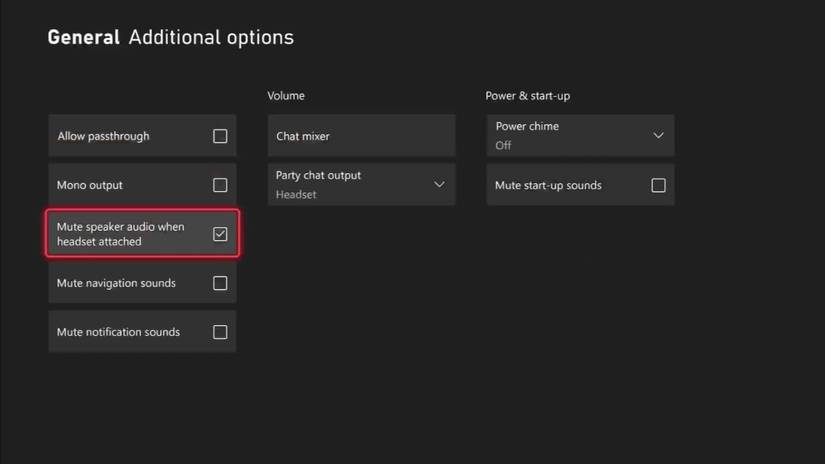Uncheck Mute speaker audio when headset attached
Viewport: 825px width, 464px height.
pyautogui.click(x=220, y=234)
